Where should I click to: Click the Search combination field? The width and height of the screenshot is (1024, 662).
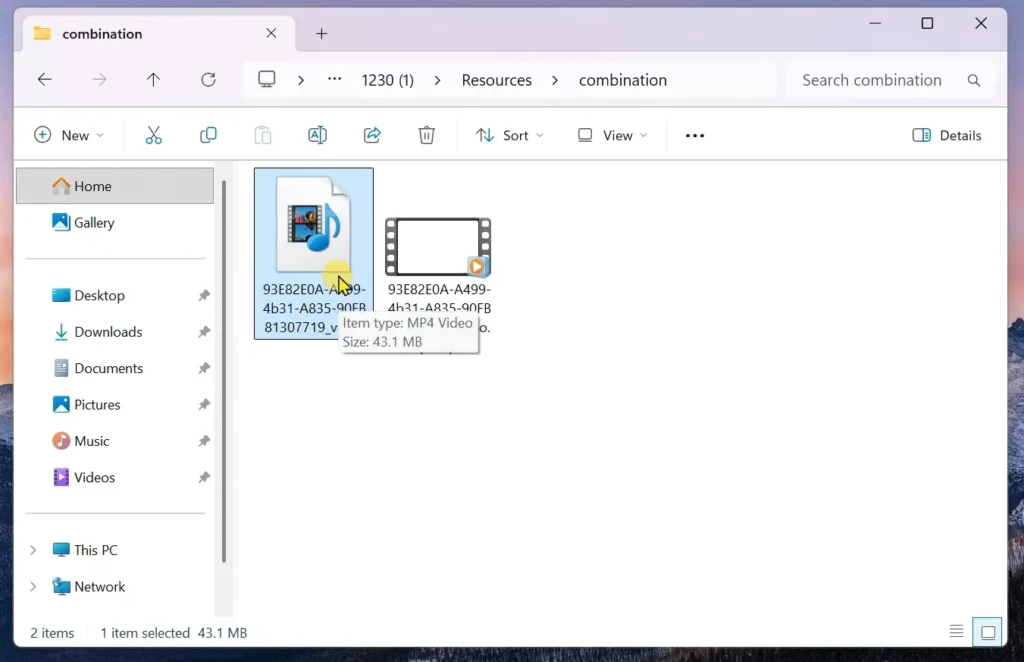coord(880,80)
